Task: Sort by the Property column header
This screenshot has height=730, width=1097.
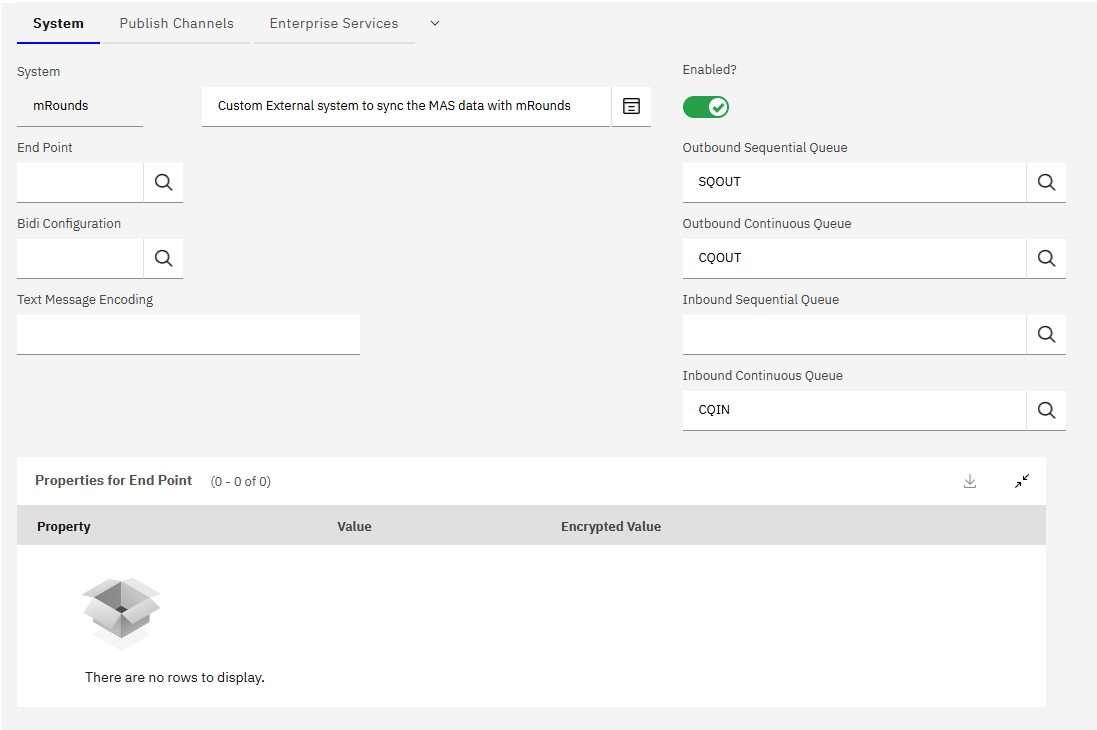Action: 64,526
